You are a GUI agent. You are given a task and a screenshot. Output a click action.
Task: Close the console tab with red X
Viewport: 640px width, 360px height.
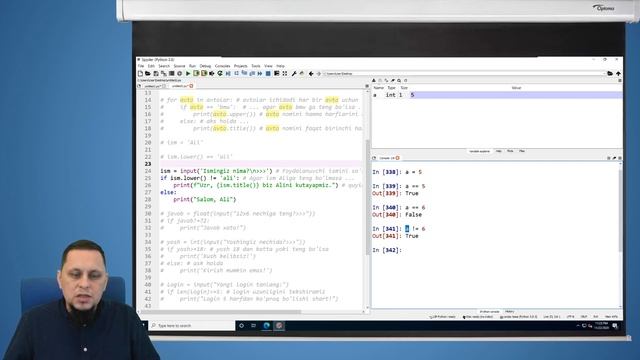point(398,158)
